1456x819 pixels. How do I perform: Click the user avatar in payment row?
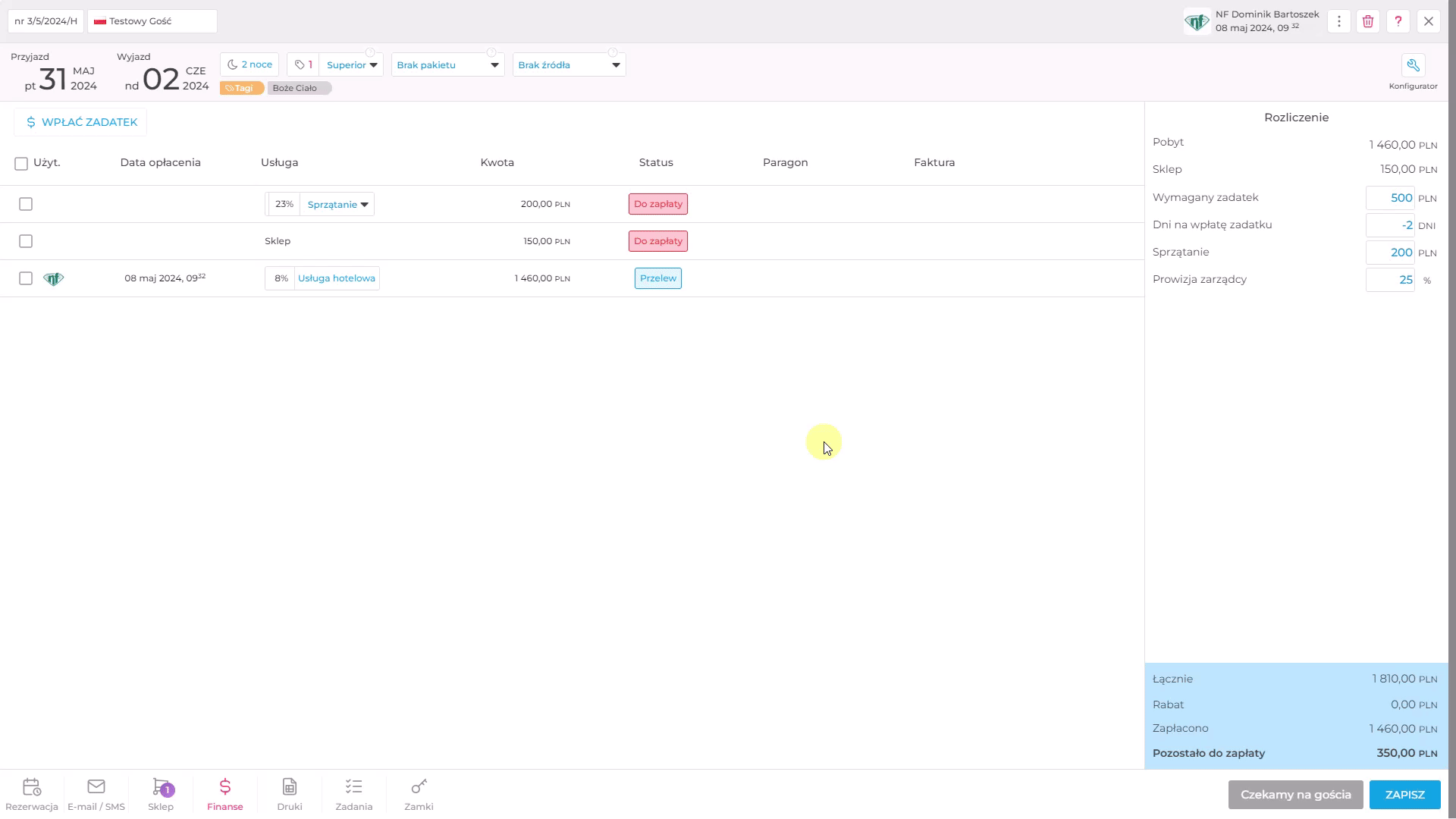tap(53, 279)
